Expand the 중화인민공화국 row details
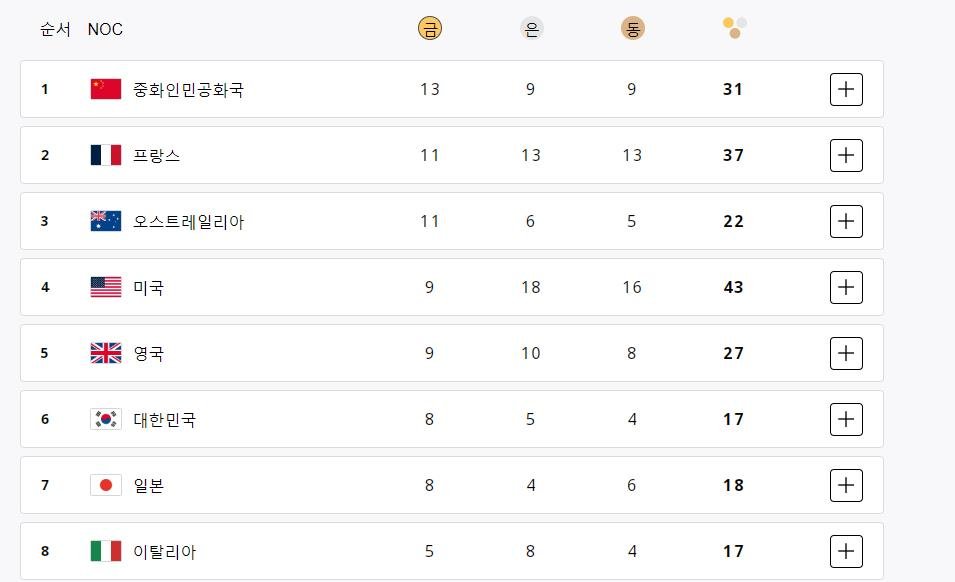The image size is (955, 582). pos(846,89)
